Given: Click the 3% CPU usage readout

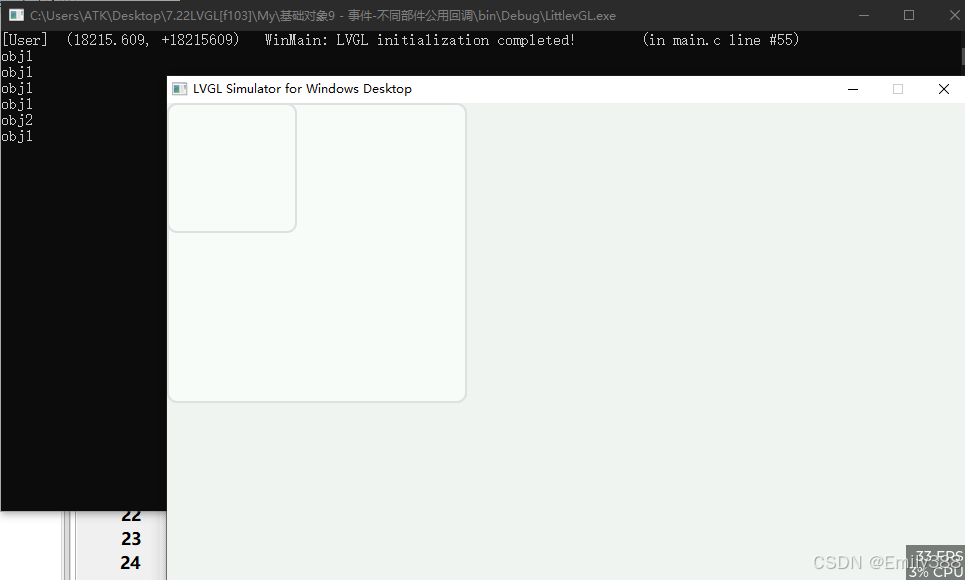Looking at the screenshot, I should pos(933,570).
